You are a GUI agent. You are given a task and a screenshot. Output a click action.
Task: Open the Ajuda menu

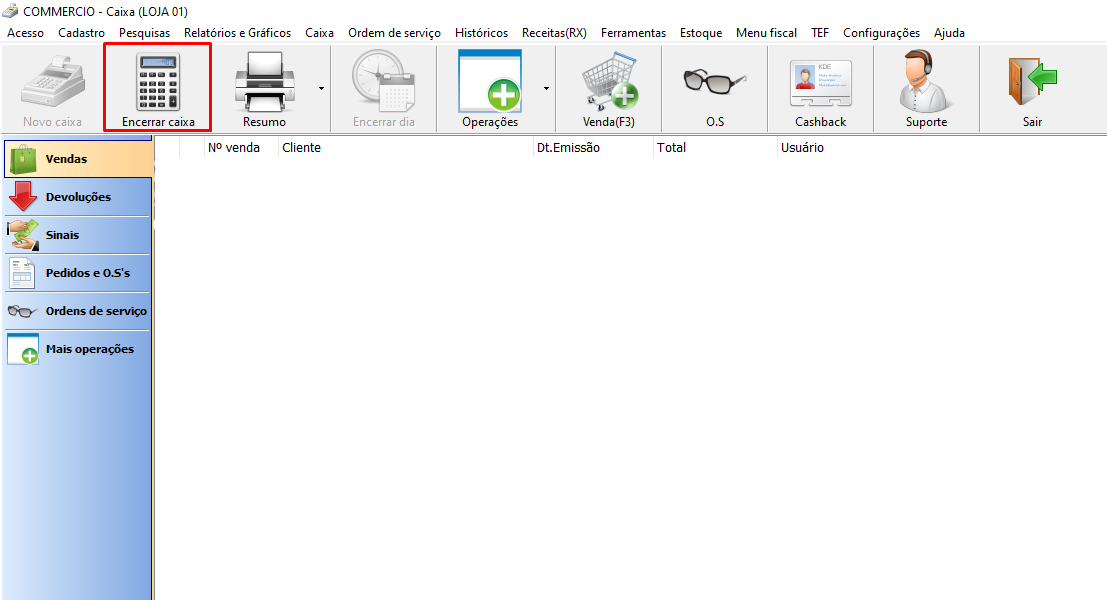click(949, 32)
